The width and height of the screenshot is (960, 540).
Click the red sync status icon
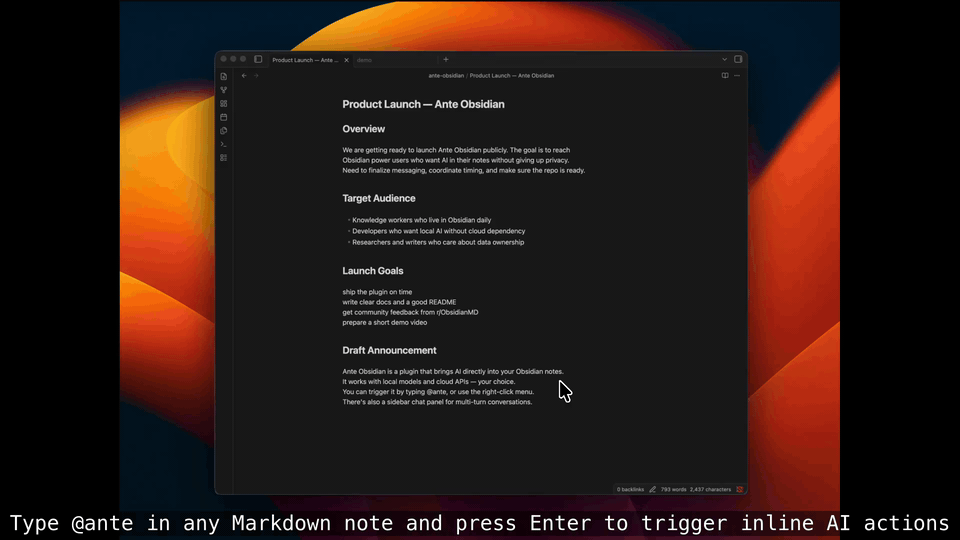point(740,489)
